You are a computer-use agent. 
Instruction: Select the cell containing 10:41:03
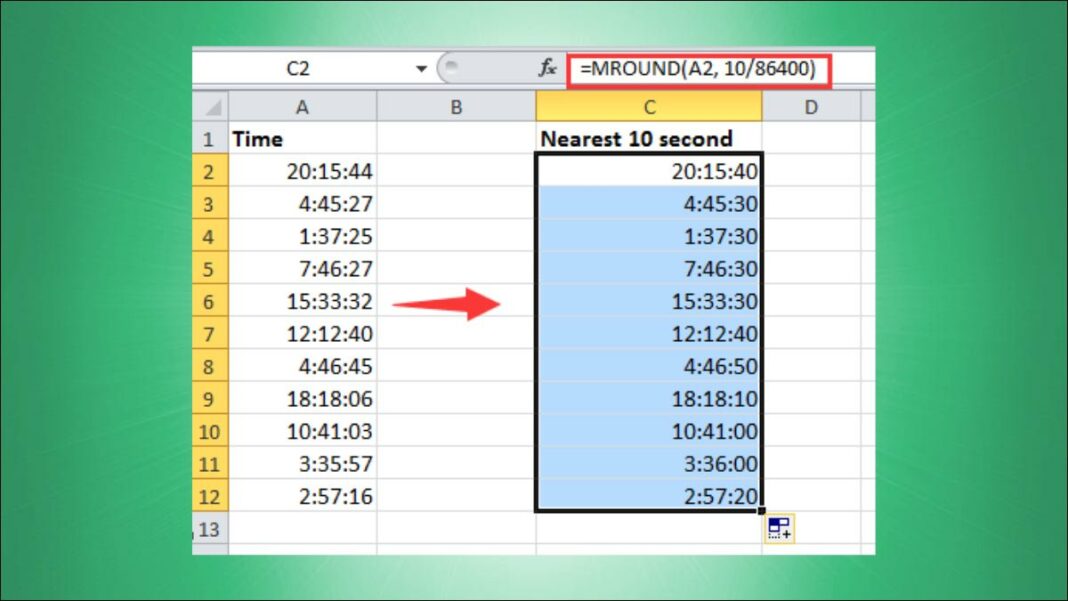pos(302,431)
